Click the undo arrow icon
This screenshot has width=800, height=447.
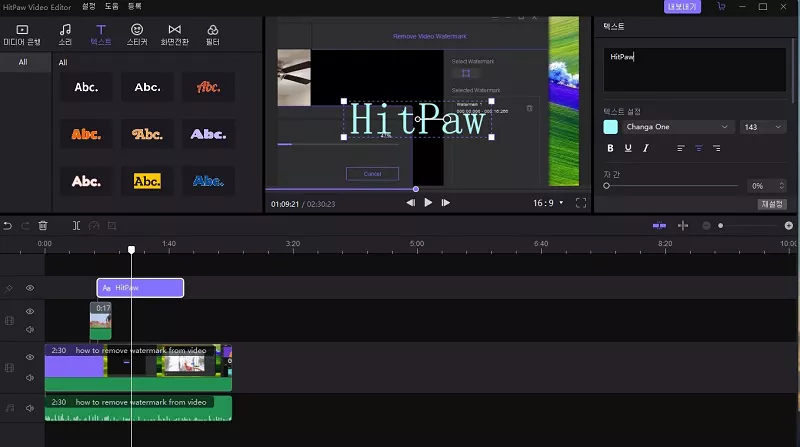[8, 226]
